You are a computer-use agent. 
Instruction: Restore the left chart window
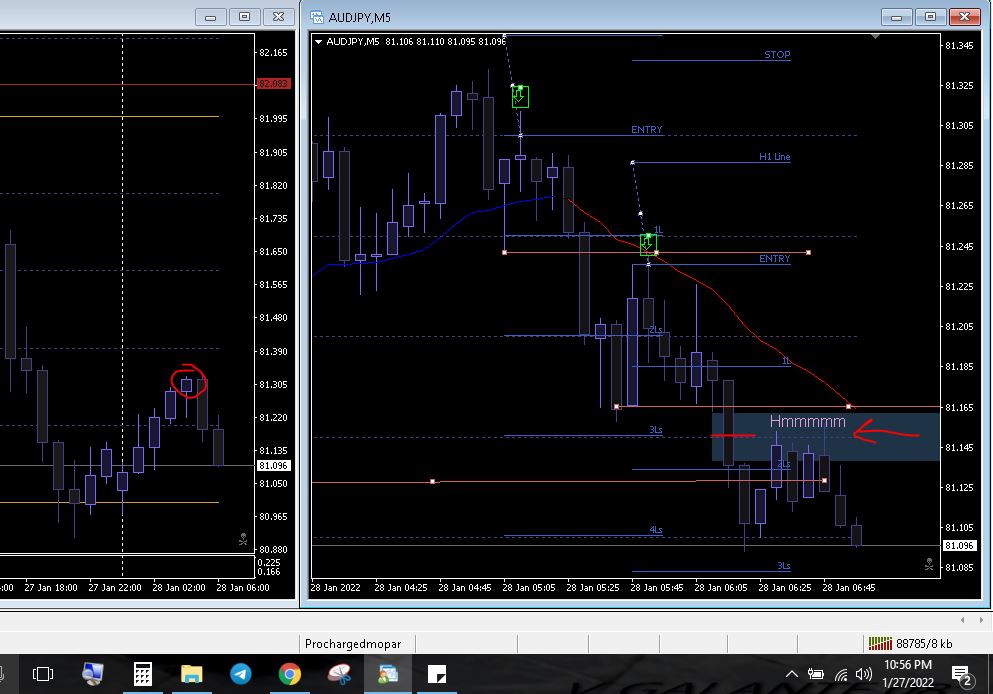tap(244, 17)
